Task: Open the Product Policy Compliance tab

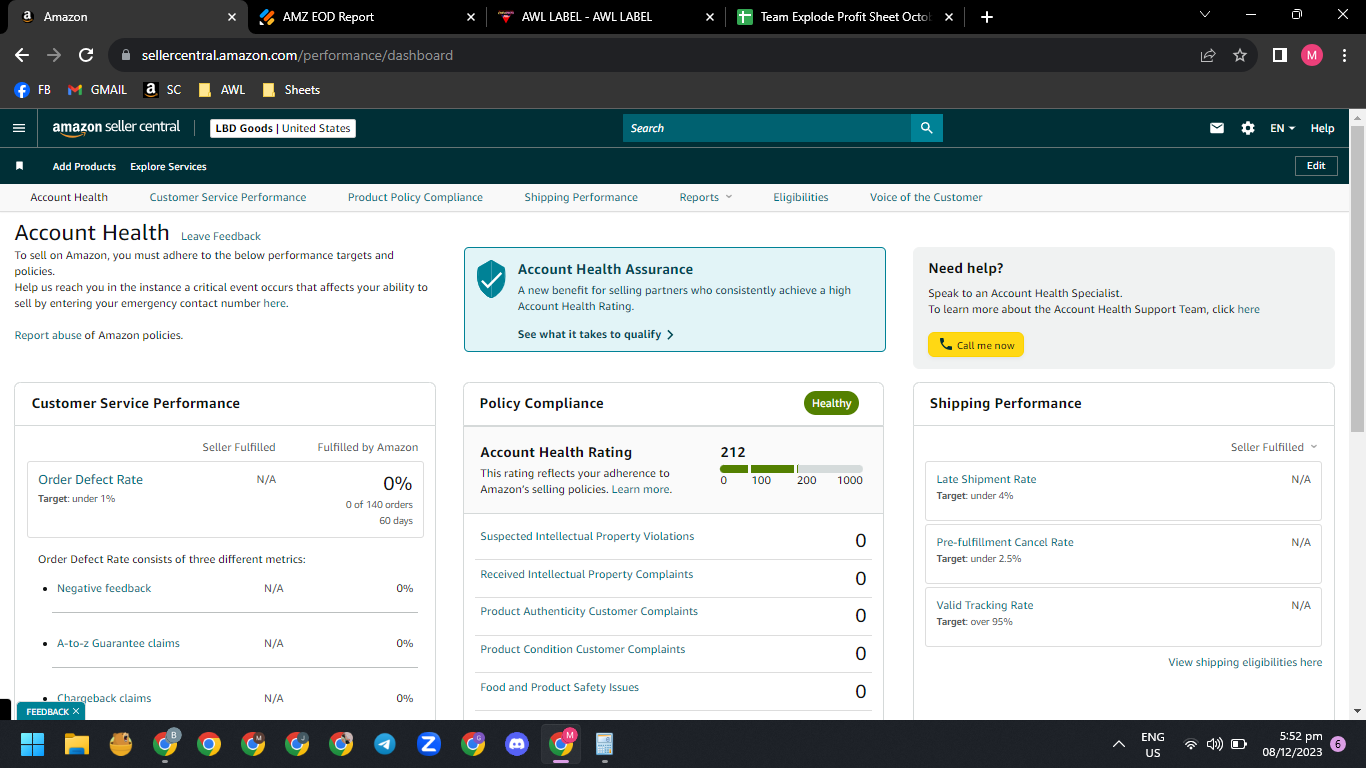Action: pos(415,197)
